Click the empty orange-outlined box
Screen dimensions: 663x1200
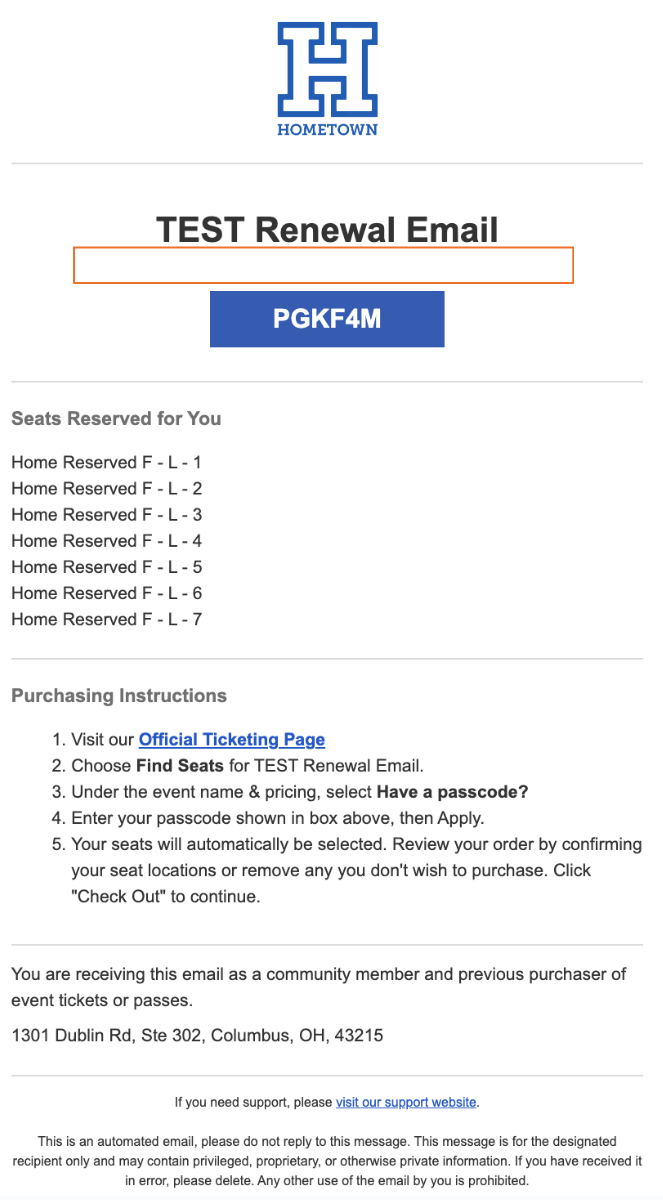click(323, 265)
